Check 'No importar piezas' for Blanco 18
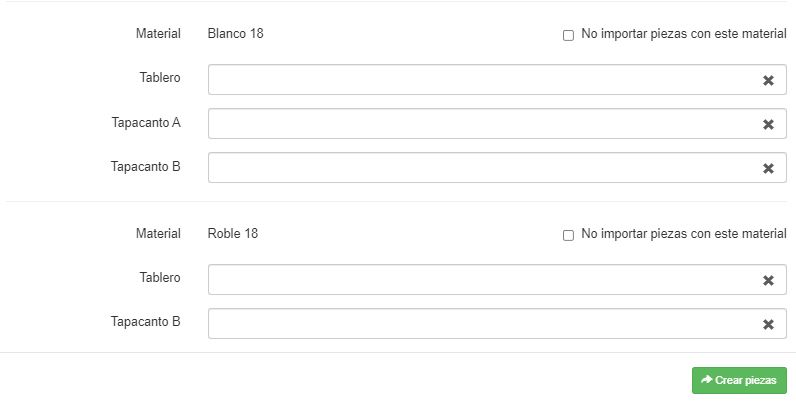796x406 pixels. tap(569, 35)
